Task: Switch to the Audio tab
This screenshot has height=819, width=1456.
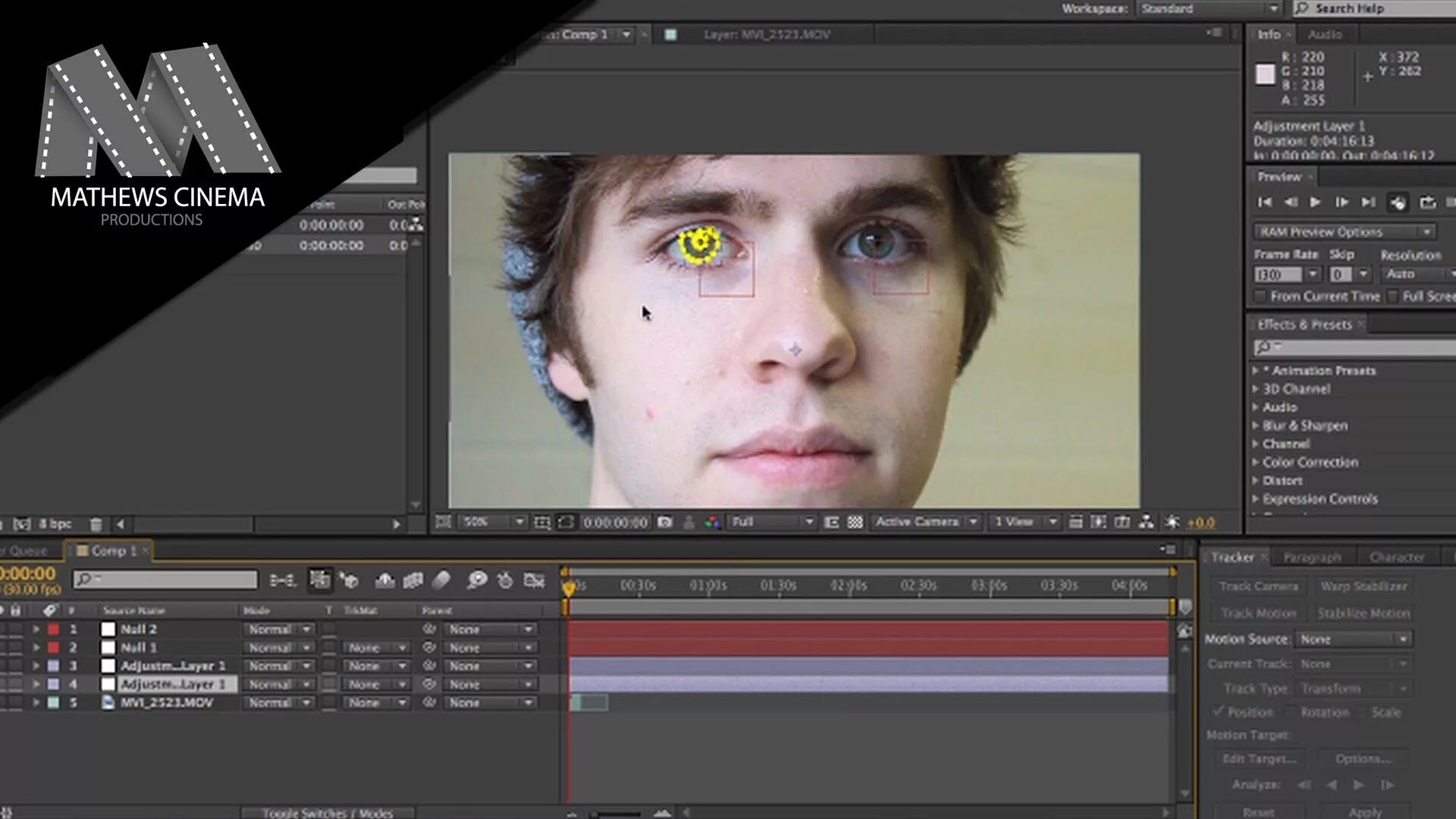Action: (x=1325, y=35)
